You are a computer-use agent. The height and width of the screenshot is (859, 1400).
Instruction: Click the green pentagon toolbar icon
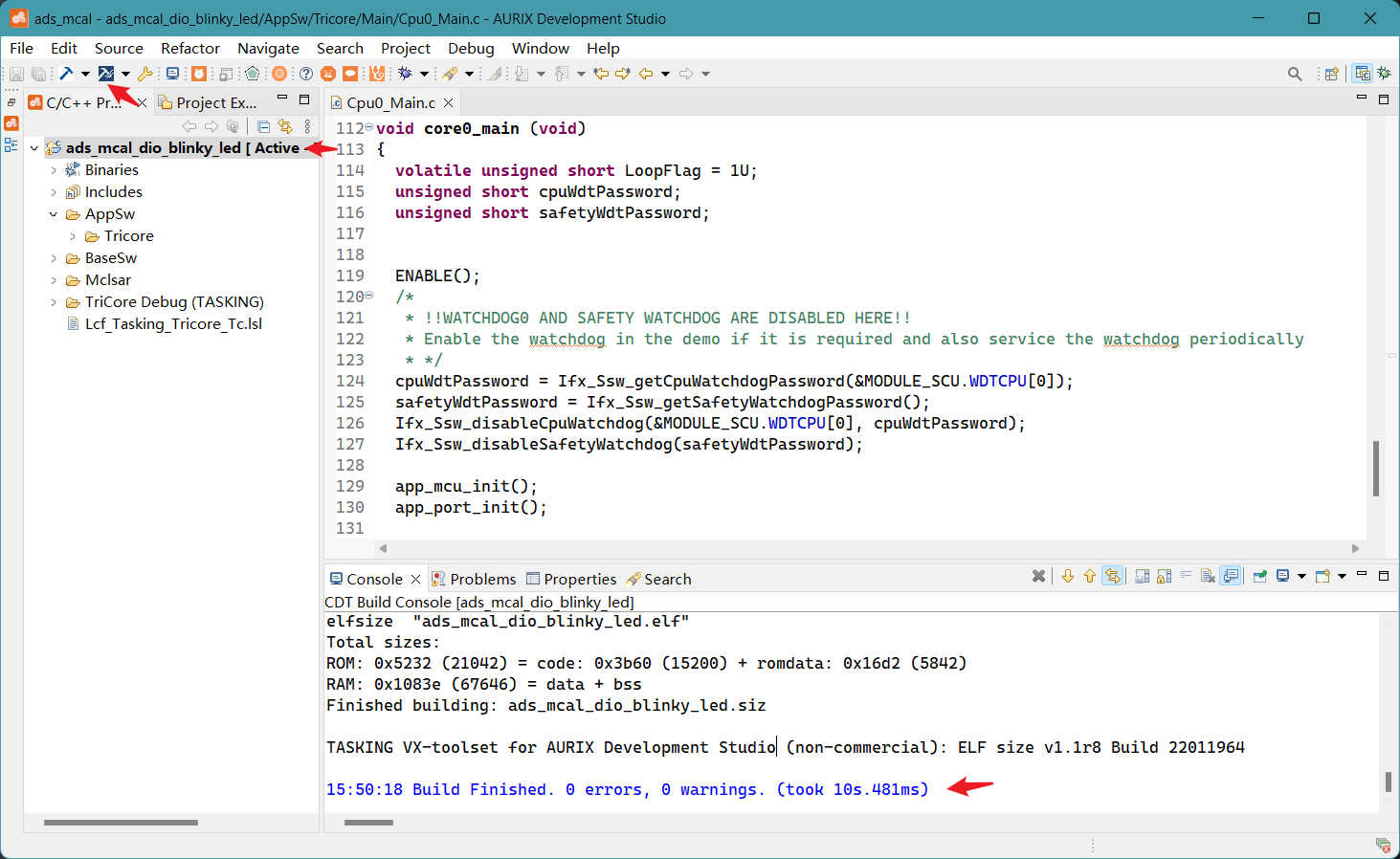[253, 74]
